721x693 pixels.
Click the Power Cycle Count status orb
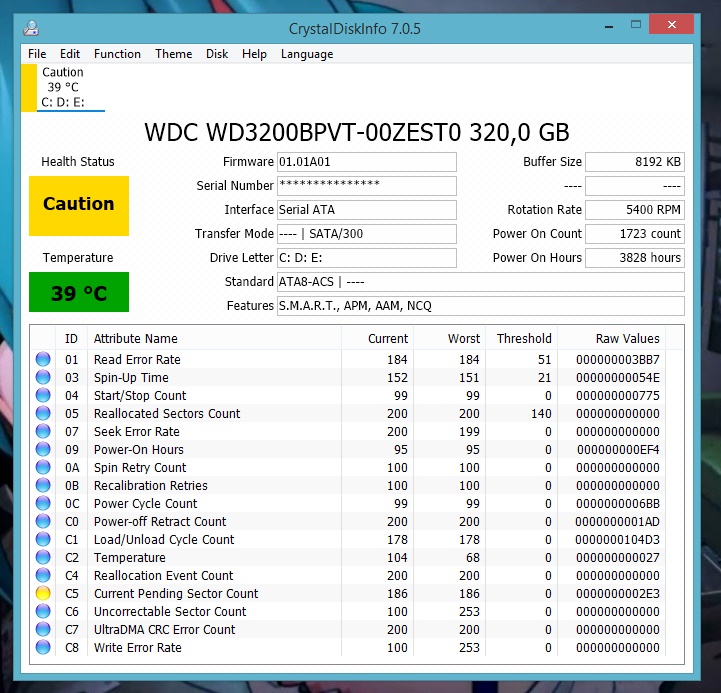[x=43, y=503]
